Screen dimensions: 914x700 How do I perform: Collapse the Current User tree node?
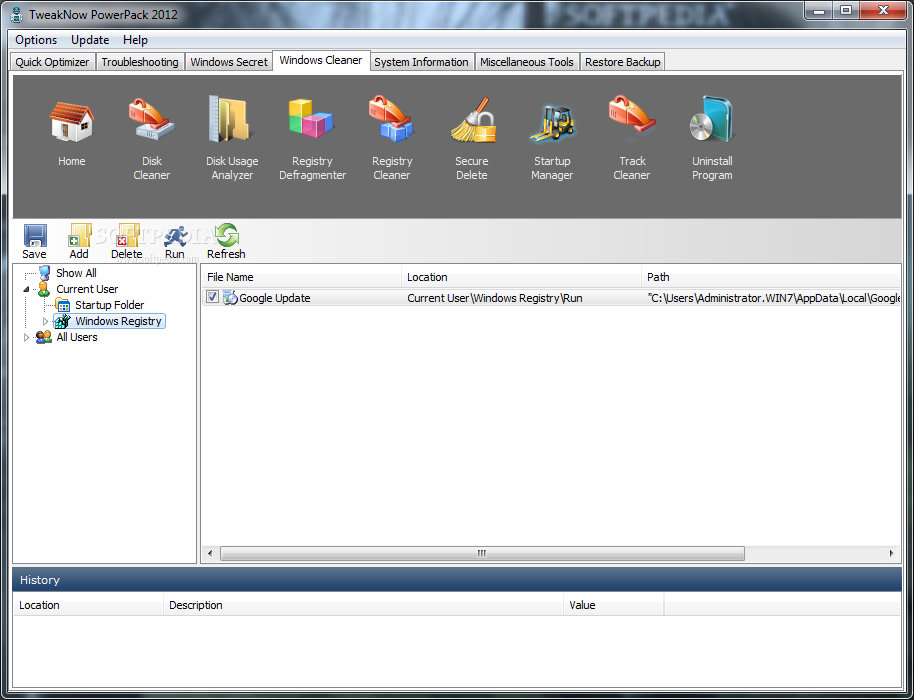coord(26,289)
